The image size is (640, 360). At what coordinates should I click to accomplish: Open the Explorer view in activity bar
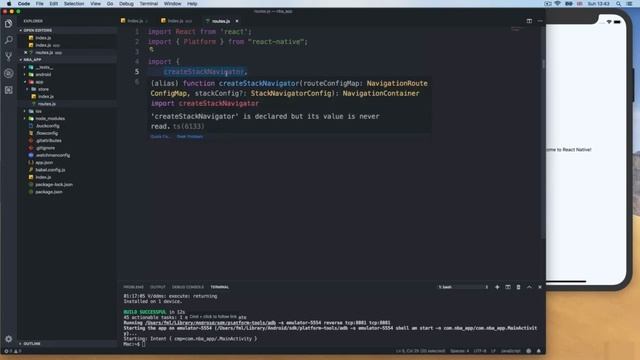9,24
